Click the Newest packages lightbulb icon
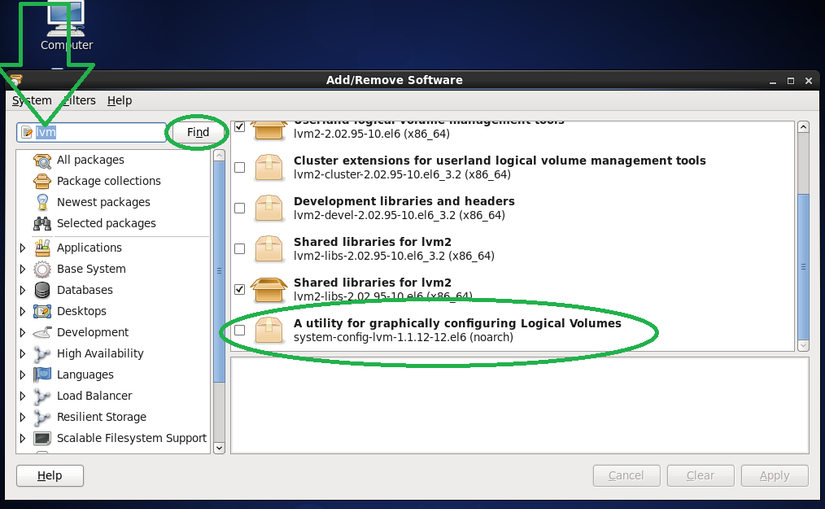 pyautogui.click(x=42, y=202)
